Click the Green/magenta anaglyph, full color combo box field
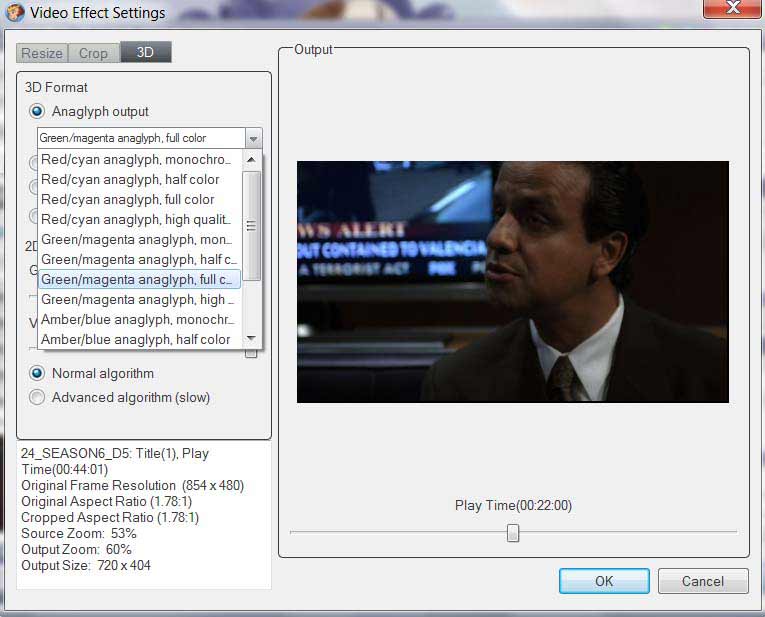Viewport: 765px width, 617px height. [x=141, y=138]
